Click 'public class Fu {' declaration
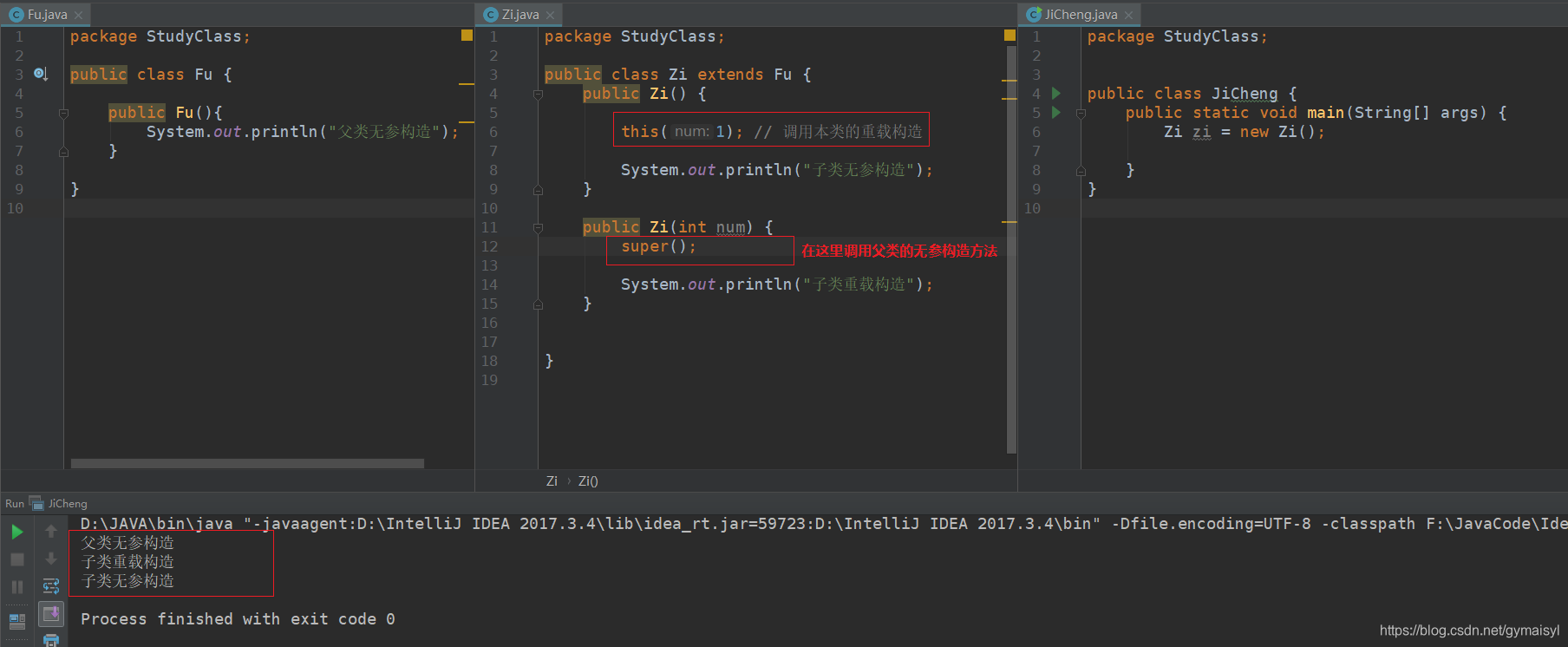The width and height of the screenshot is (1568, 647). click(151, 75)
